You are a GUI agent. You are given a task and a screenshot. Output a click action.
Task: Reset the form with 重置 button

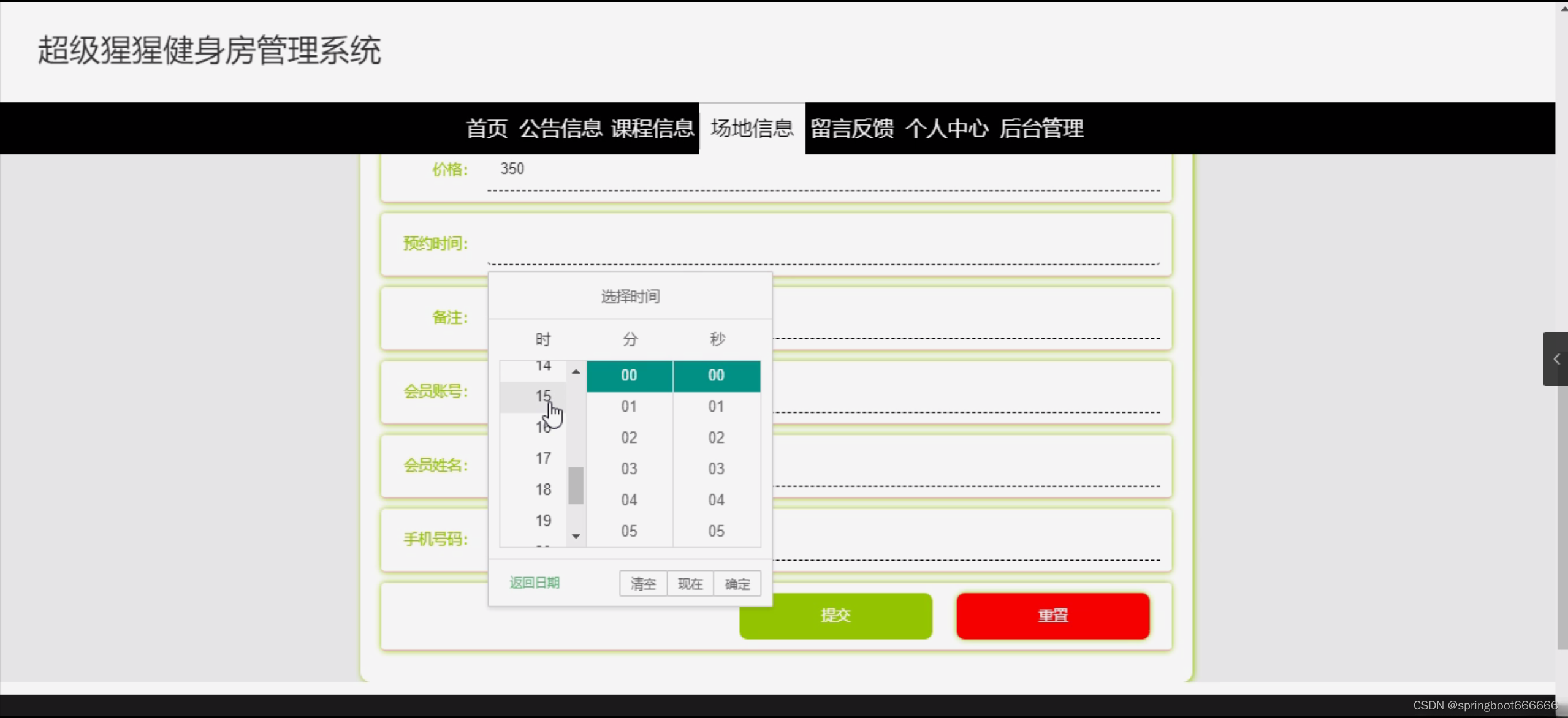pyautogui.click(x=1052, y=616)
